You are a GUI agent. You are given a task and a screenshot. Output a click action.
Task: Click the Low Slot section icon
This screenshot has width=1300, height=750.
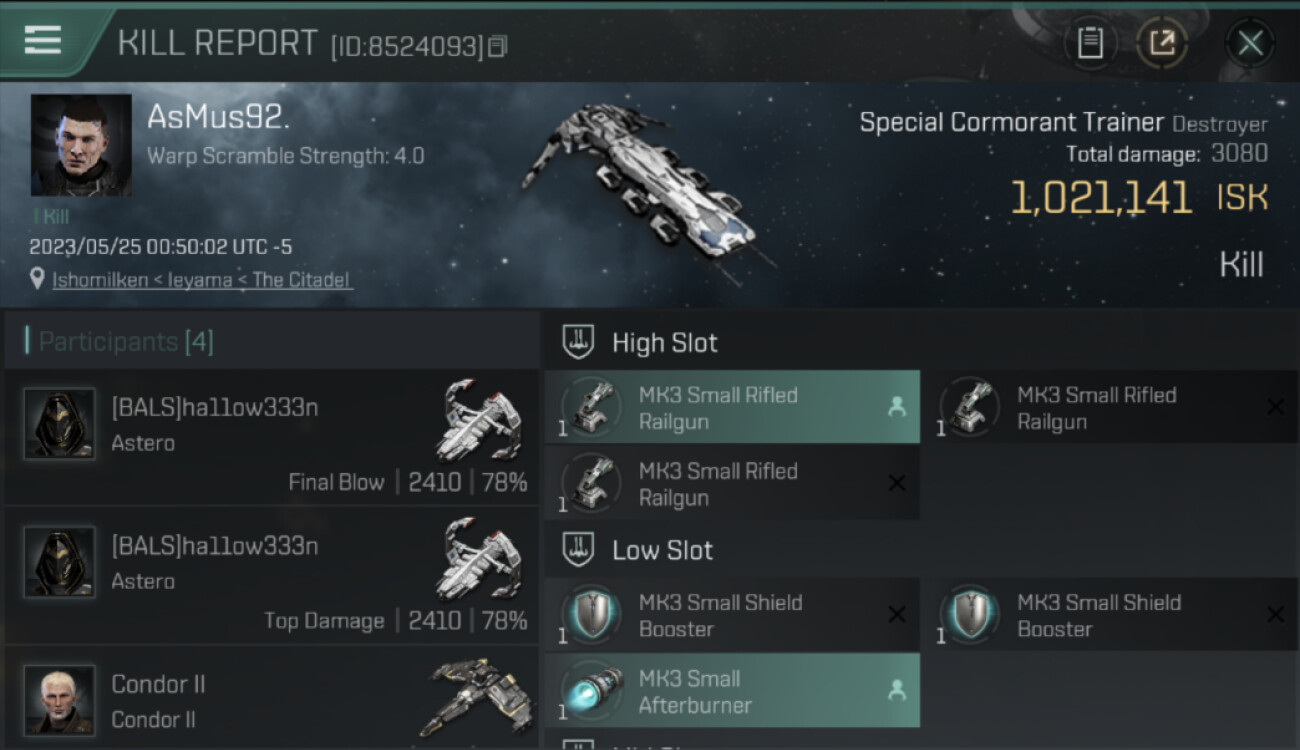click(579, 550)
